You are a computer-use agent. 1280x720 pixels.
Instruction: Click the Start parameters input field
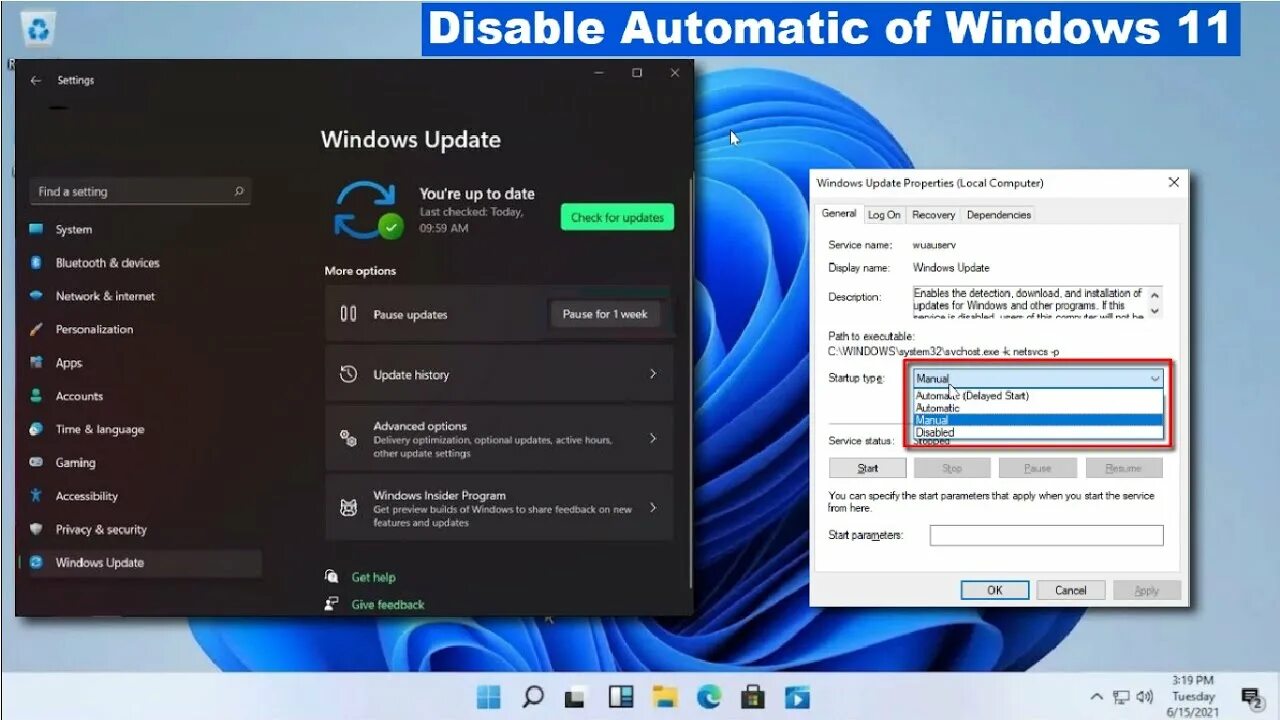click(x=1046, y=535)
